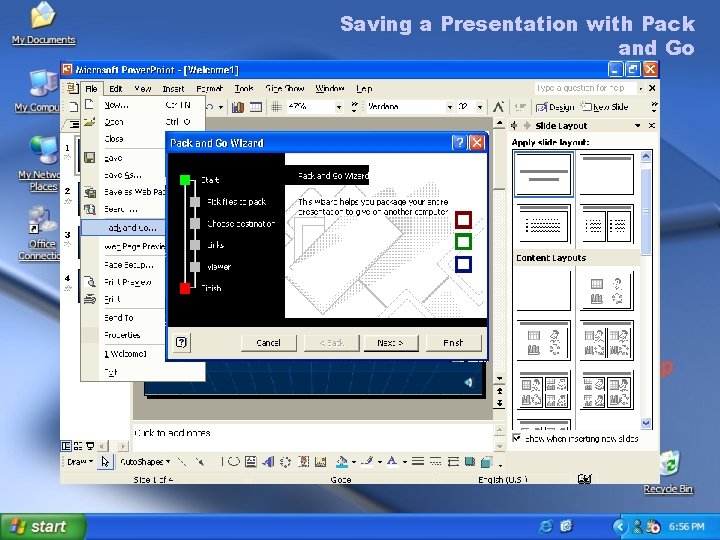Click the My Documents desktop icon
Screen dimensions: 720x540
(44, 23)
